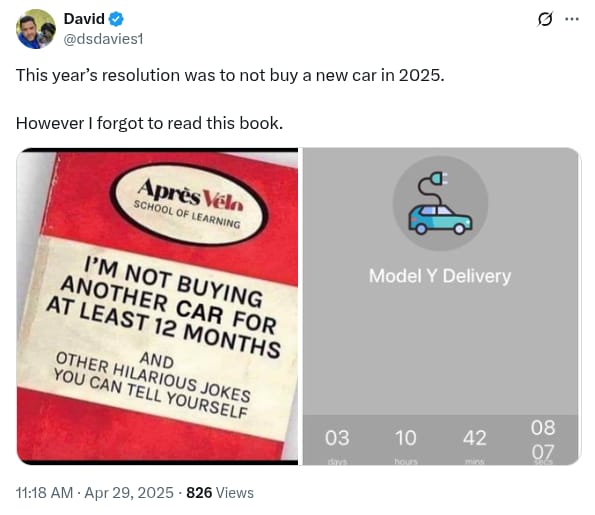This screenshot has width=595, height=515.
Task: Click the "This year's resolution" tweet line
Action: click(230, 75)
